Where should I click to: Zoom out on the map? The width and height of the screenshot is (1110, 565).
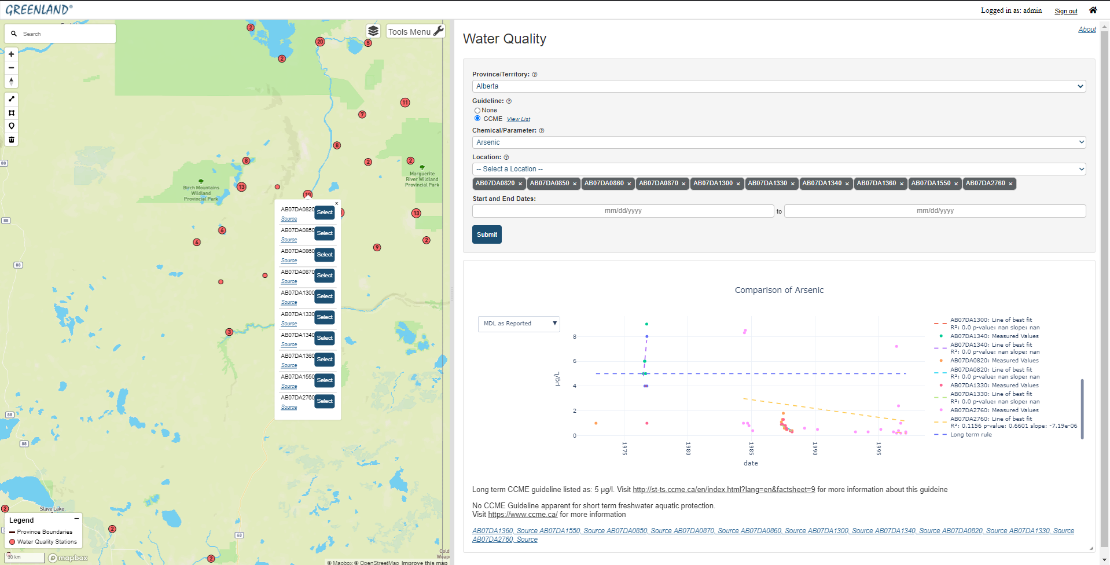coord(12,68)
